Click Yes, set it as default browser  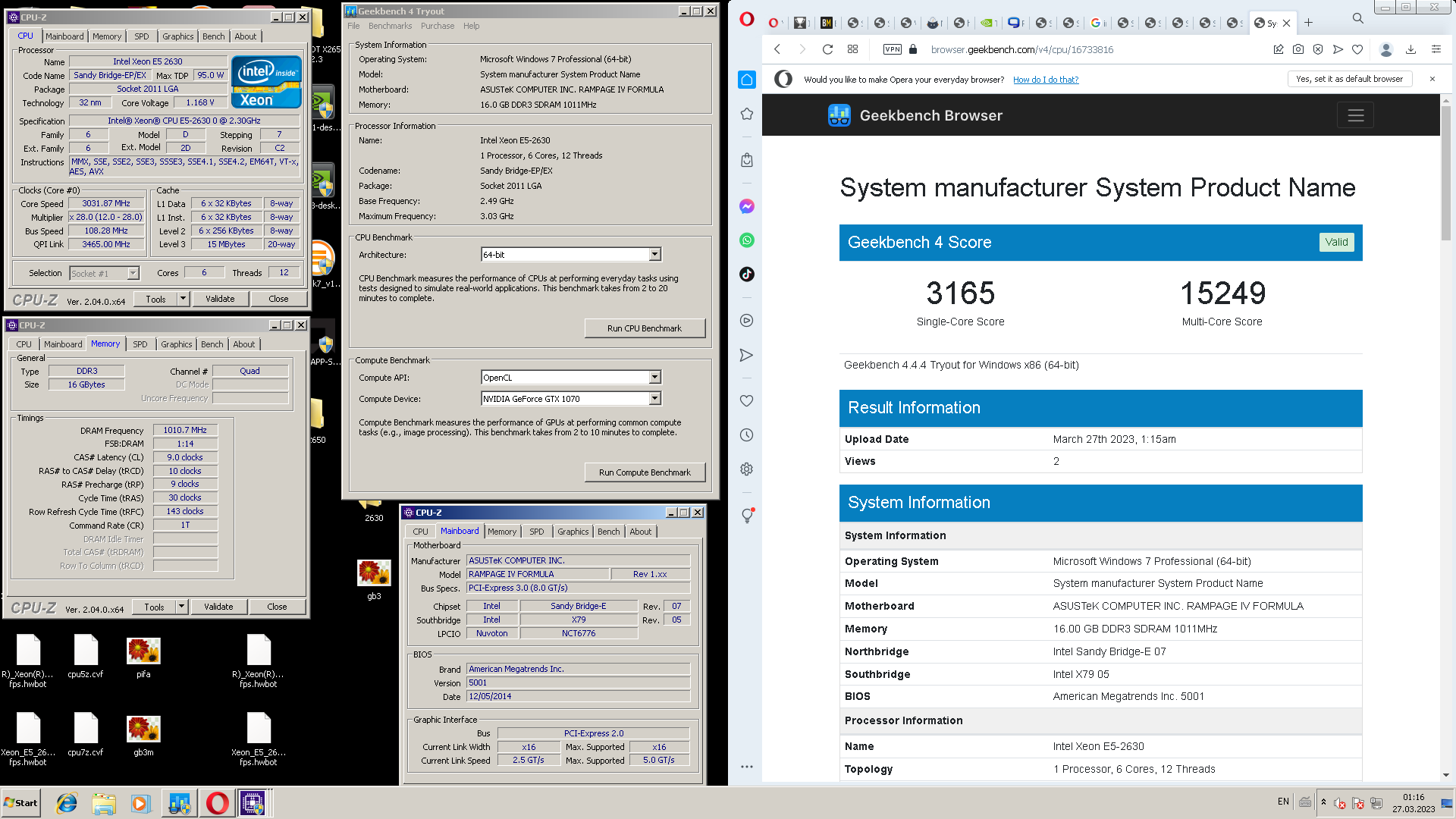[1350, 79]
